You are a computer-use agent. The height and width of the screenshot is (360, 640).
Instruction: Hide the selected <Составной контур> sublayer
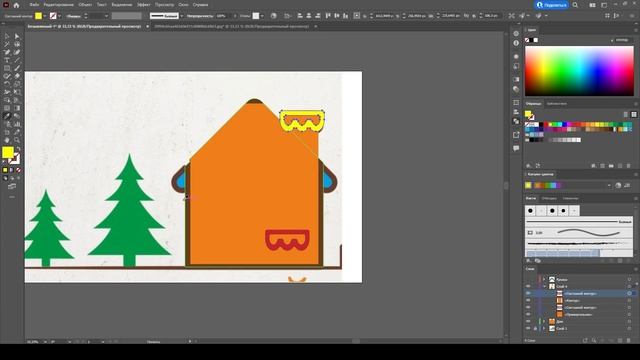[x=528, y=293]
